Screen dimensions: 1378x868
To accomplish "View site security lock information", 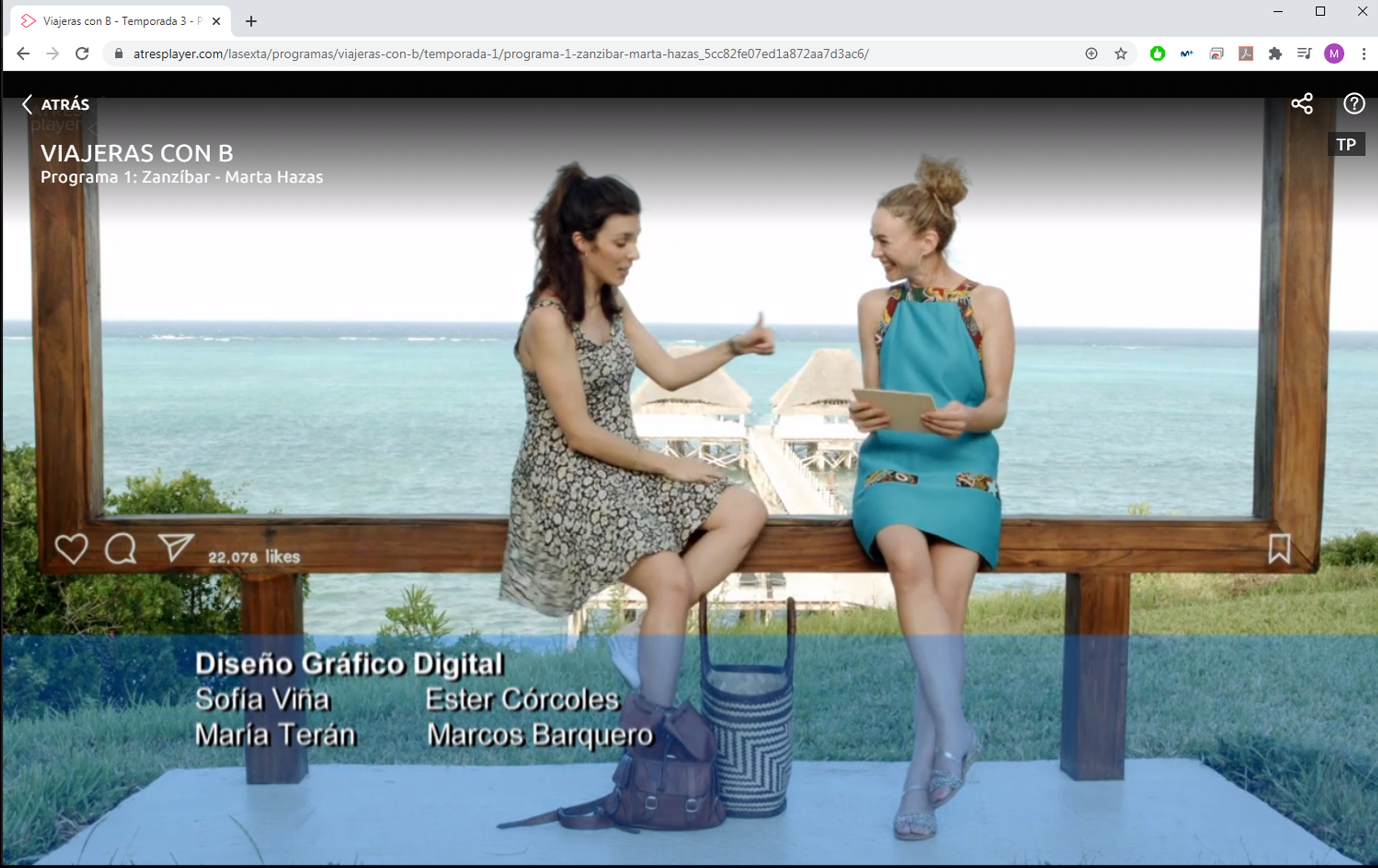I will click(x=118, y=54).
